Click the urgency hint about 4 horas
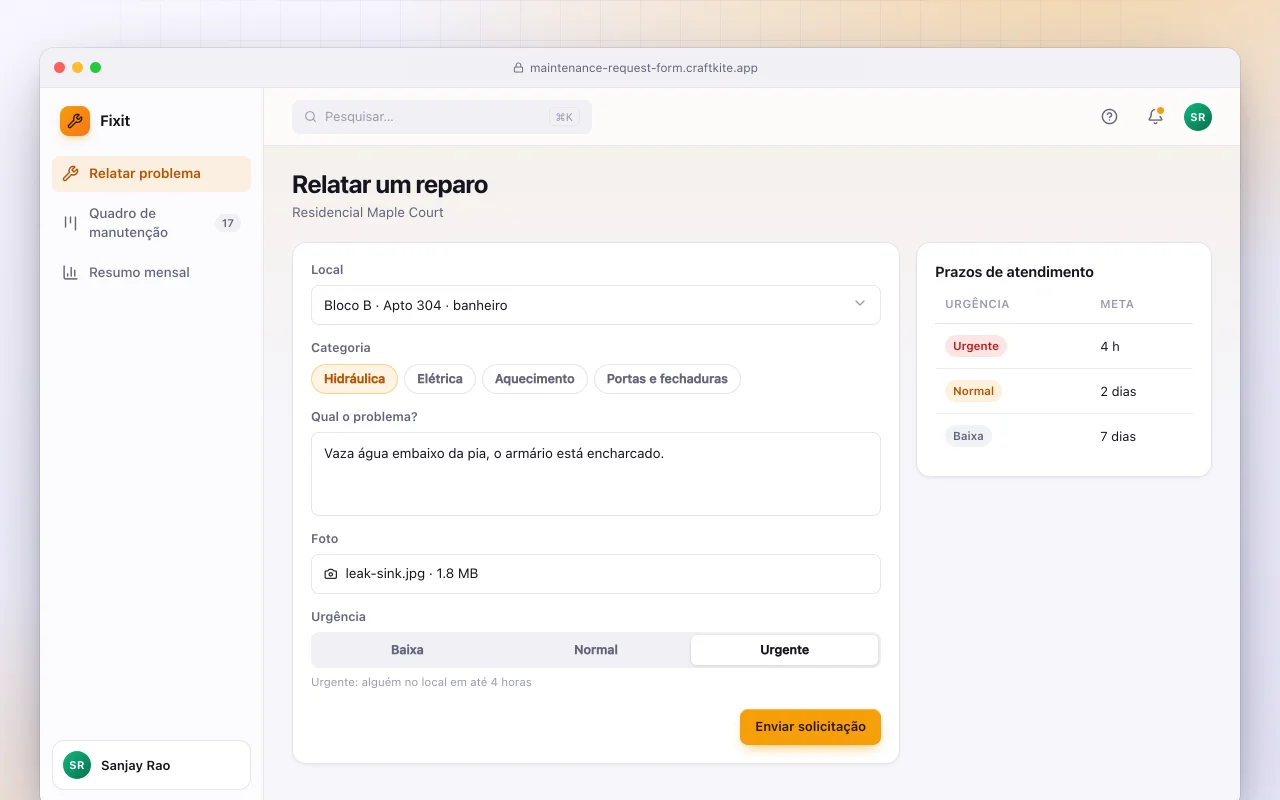This screenshot has width=1280, height=800. tap(421, 682)
